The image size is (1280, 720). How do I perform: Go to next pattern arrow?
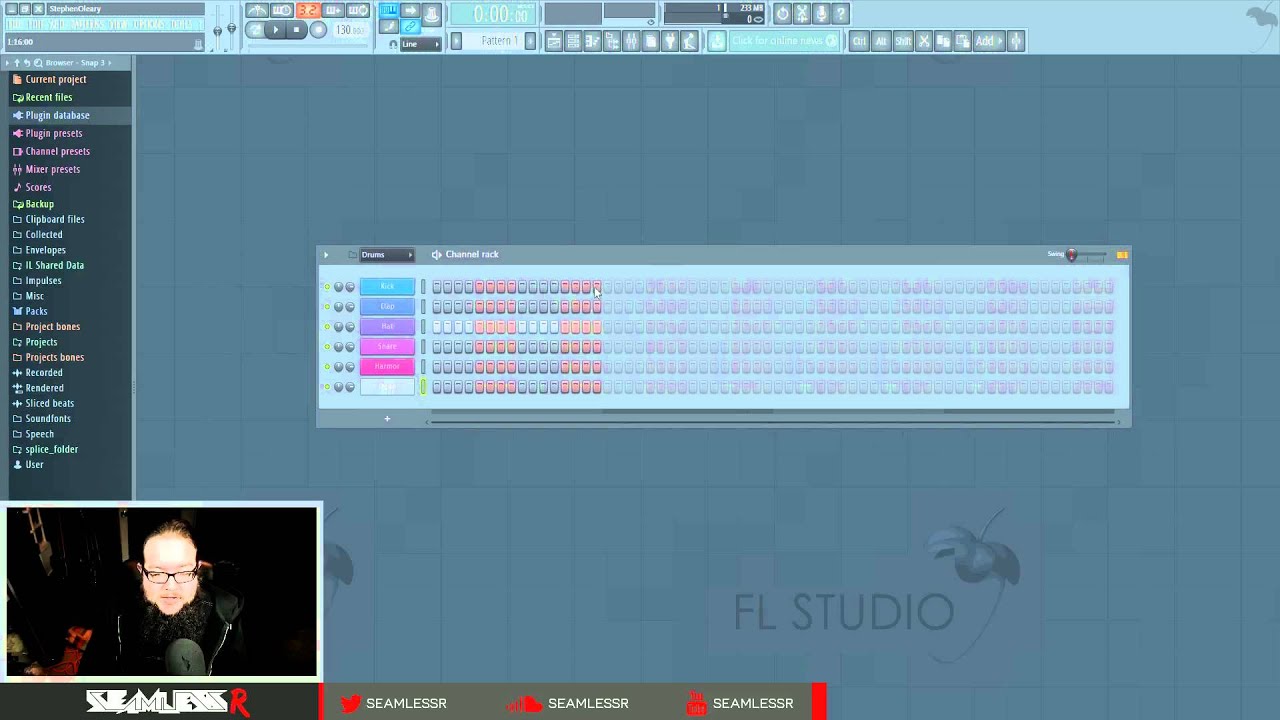pos(530,41)
